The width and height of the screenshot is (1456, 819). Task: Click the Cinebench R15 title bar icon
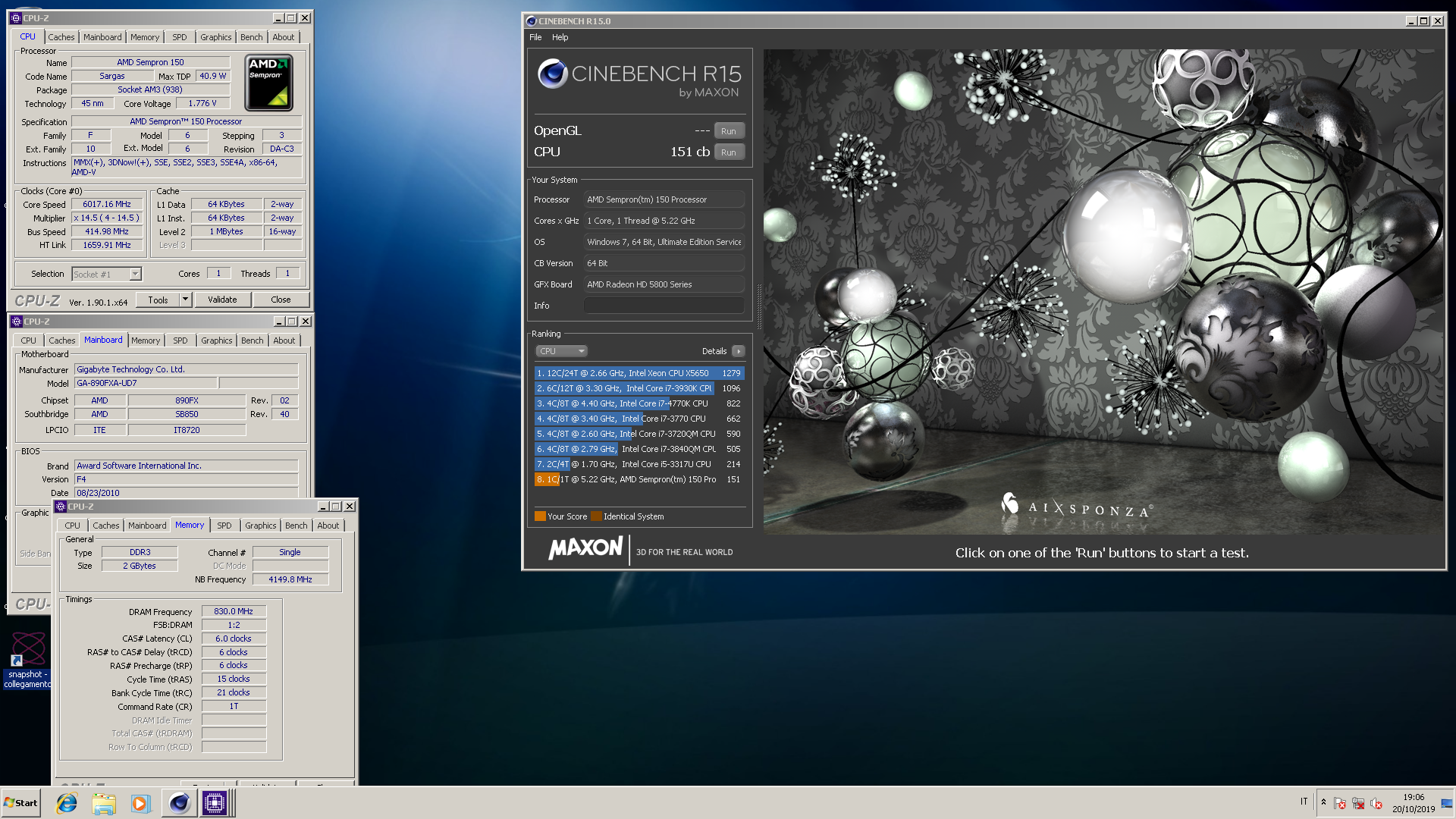(531, 21)
